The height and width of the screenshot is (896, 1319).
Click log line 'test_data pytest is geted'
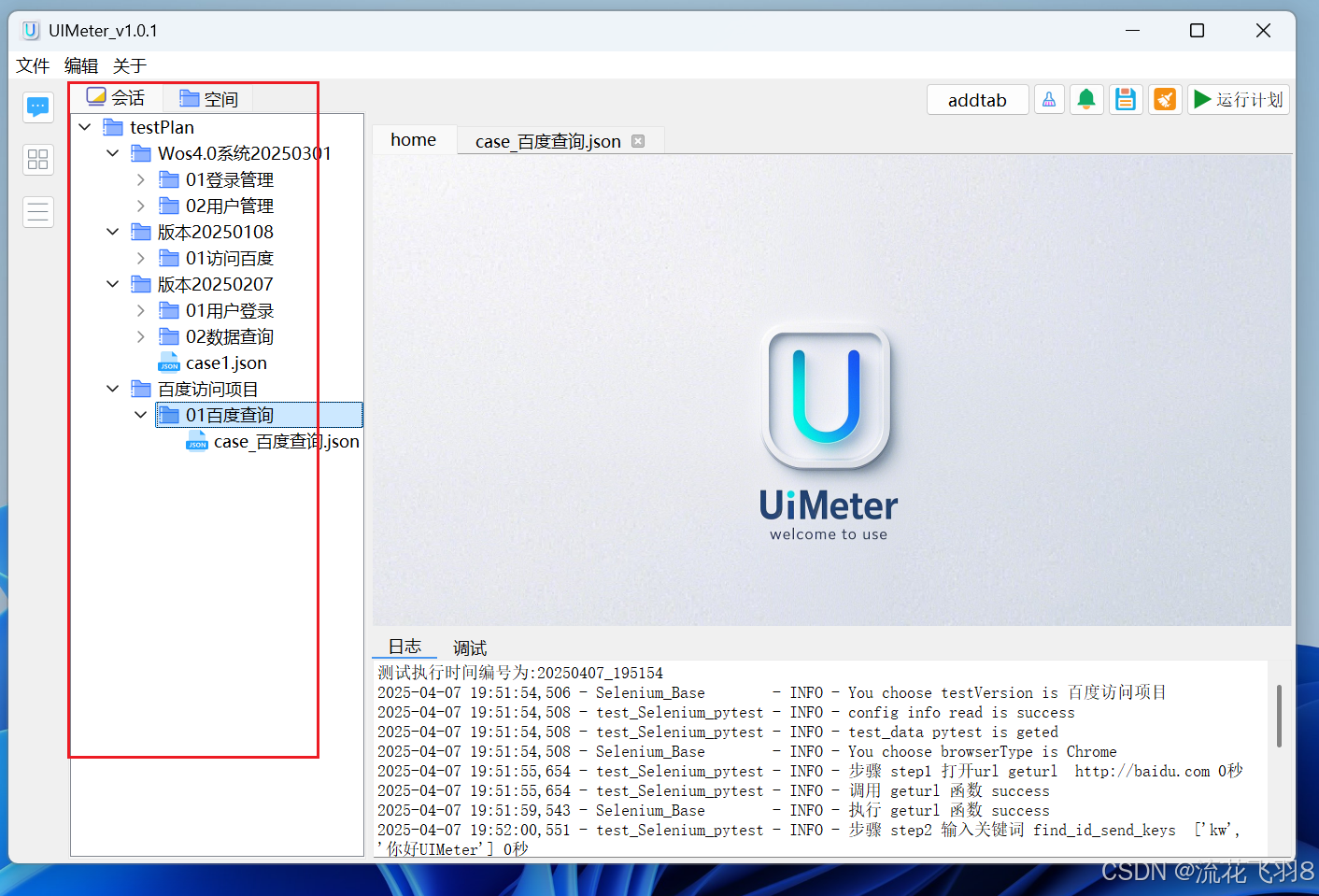pyautogui.click(x=717, y=732)
